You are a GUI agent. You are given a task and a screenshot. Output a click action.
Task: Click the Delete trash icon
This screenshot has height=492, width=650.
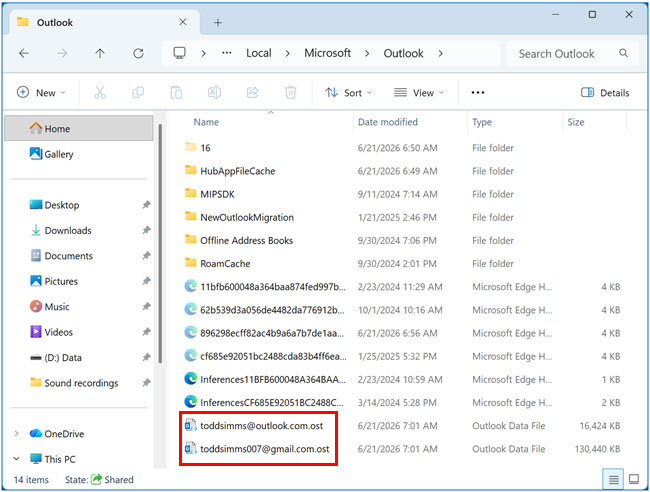click(291, 92)
